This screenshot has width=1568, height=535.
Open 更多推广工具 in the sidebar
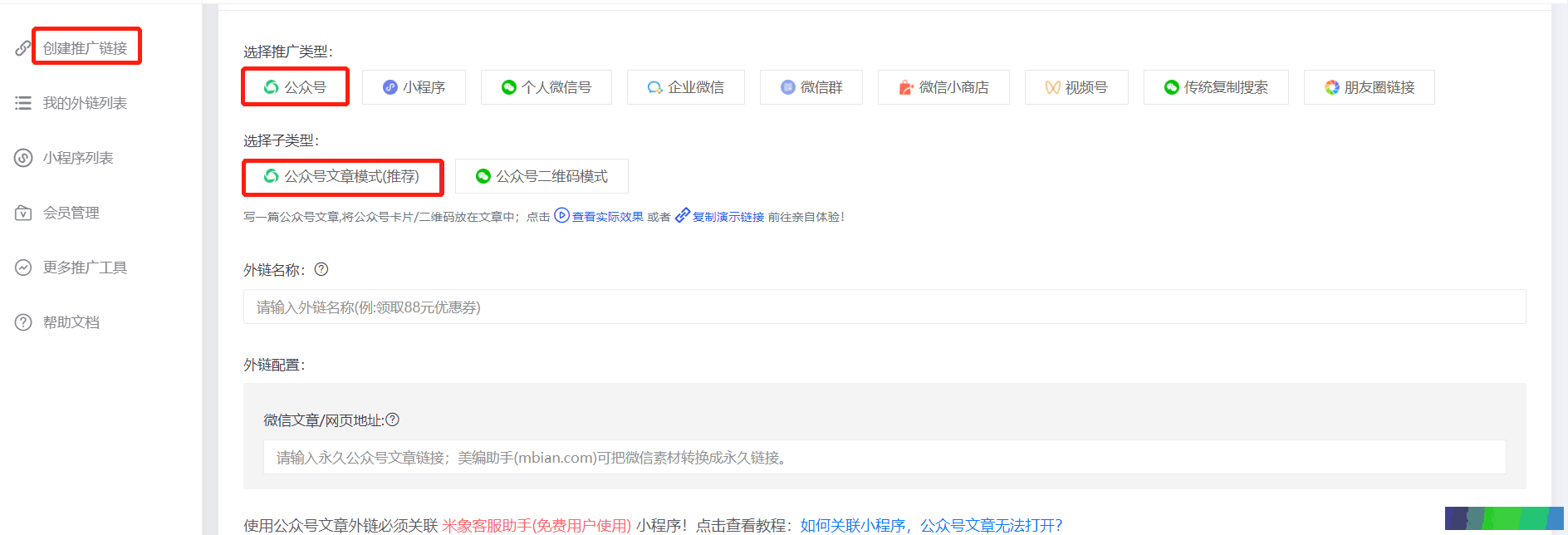[85, 267]
